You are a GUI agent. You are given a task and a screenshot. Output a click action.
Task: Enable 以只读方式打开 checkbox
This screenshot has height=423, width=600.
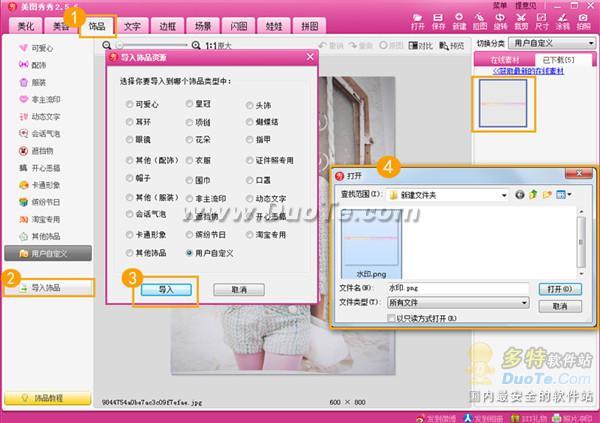[391, 318]
